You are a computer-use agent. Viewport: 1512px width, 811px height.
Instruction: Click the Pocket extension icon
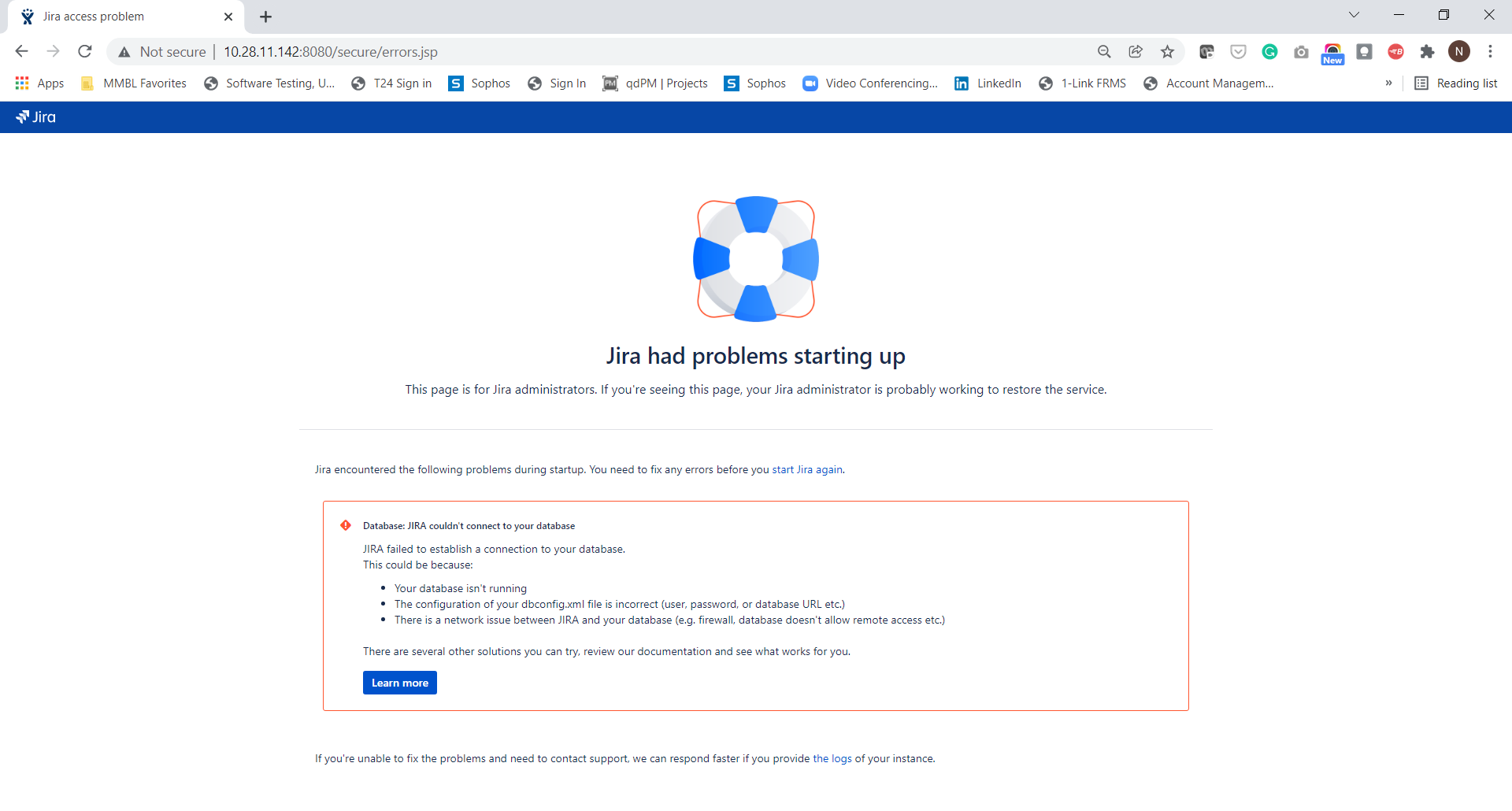pyautogui.click(x=1238, y=52)
